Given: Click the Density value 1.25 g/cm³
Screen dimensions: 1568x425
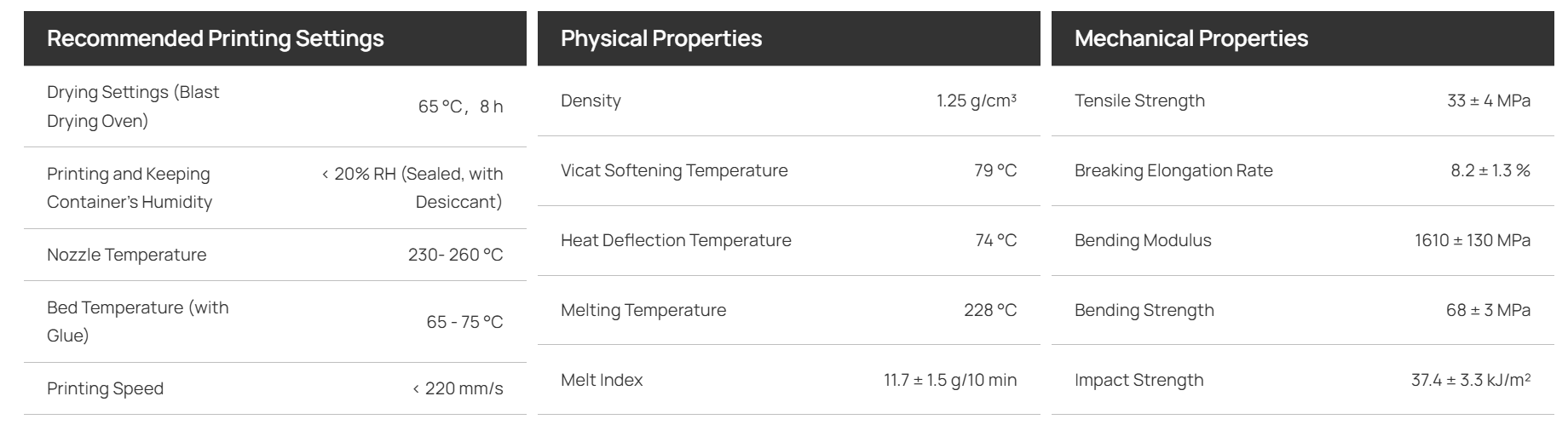Looking at the screenshot, I should click(977, 101).
